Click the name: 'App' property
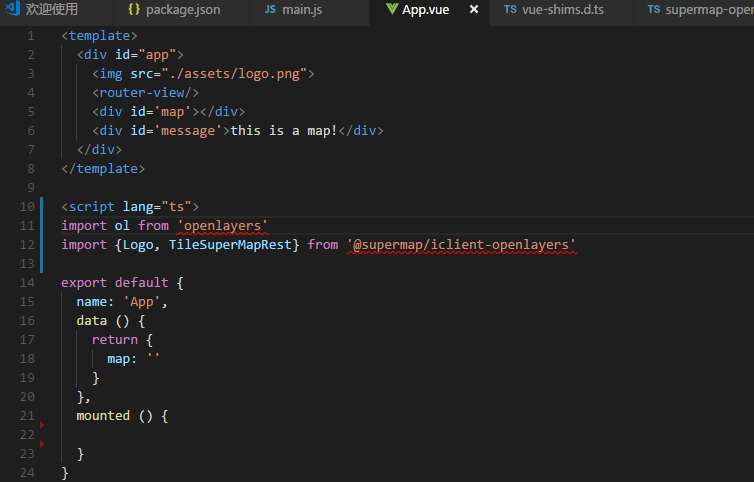 tap(122, 302)
